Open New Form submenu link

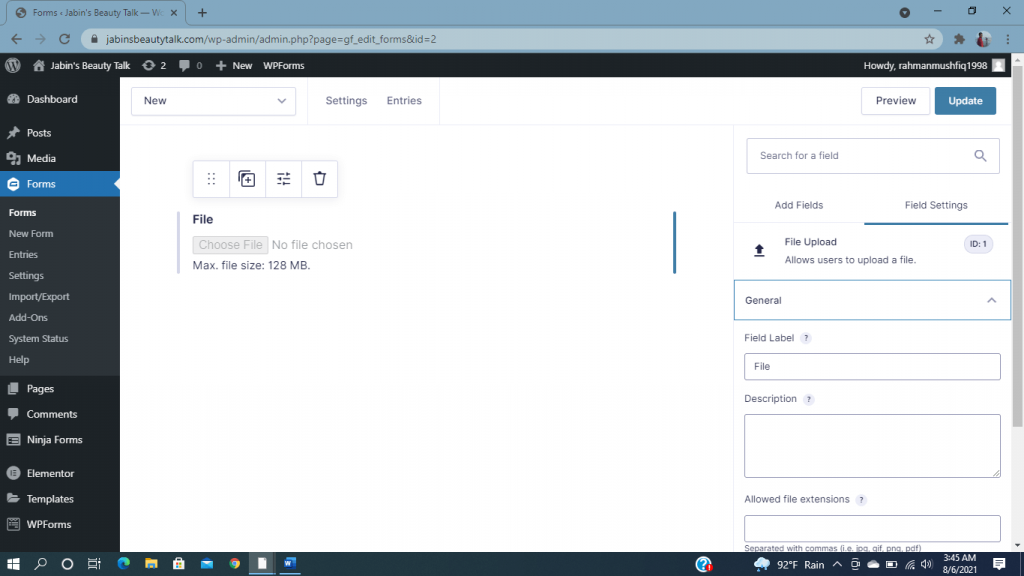(31, 234)
